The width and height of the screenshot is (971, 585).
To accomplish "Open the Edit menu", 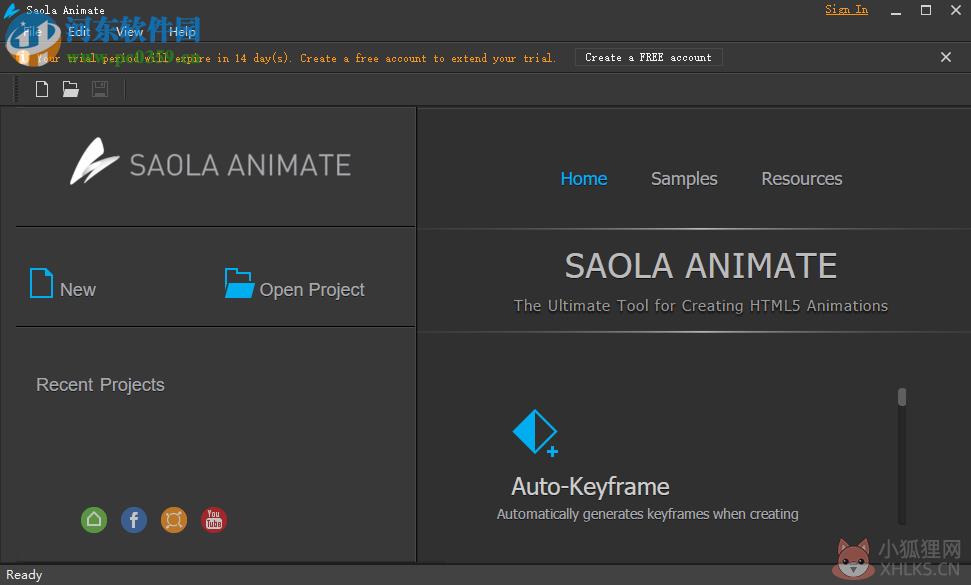I will [x=79, y=32].
